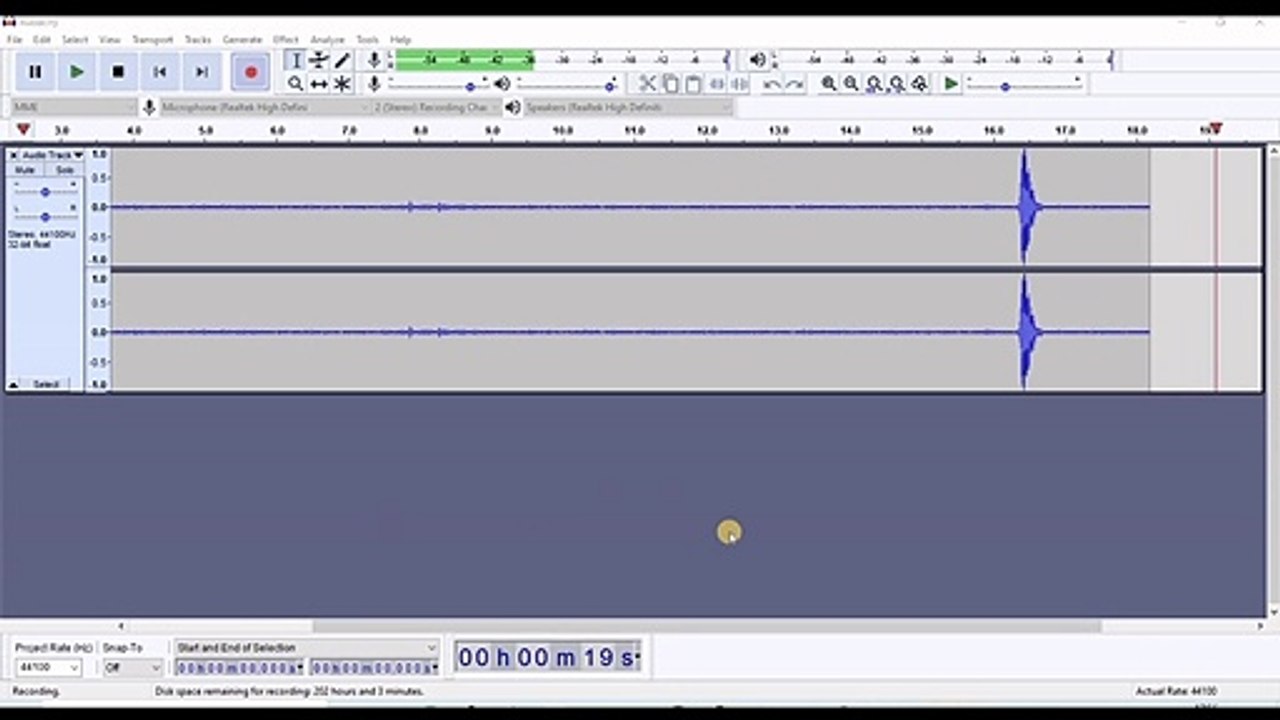Image resolution: width=1280 pixels, height=720 pixels.
Task: Click the Cut scissors icon
Action: [x=647, y=84]
